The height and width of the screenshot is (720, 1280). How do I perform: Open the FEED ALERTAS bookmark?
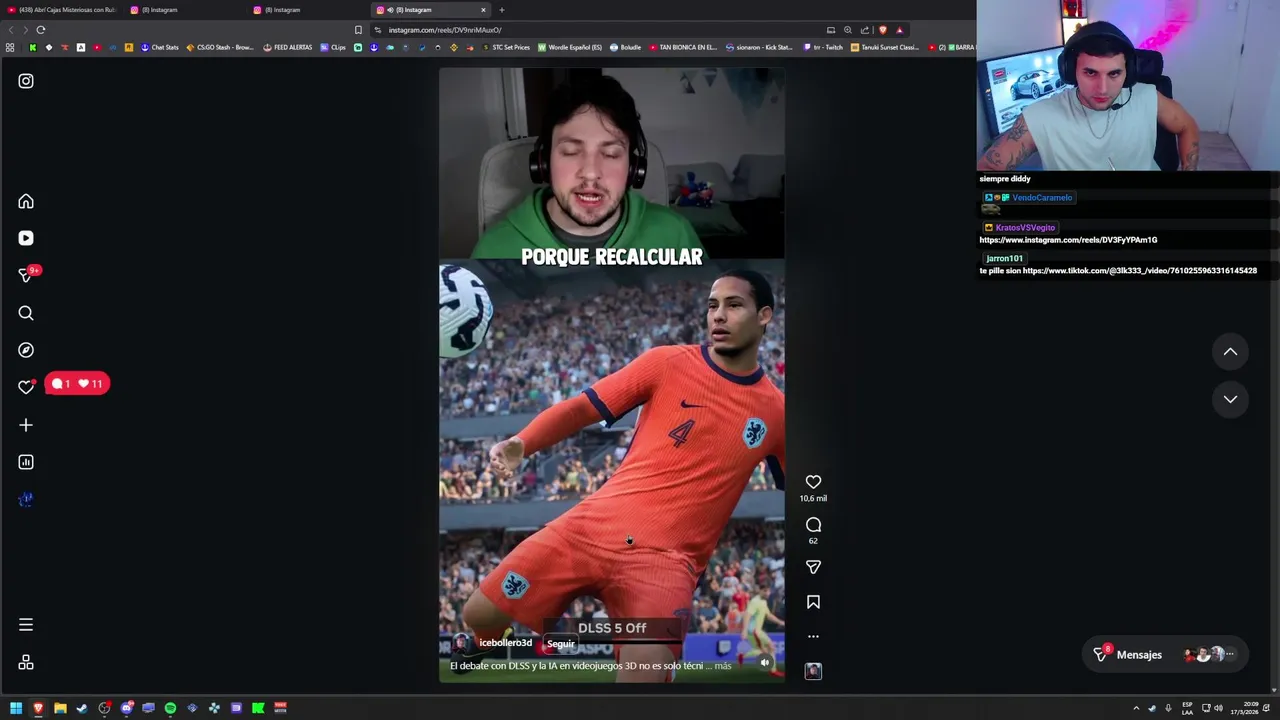click(288, 47)
